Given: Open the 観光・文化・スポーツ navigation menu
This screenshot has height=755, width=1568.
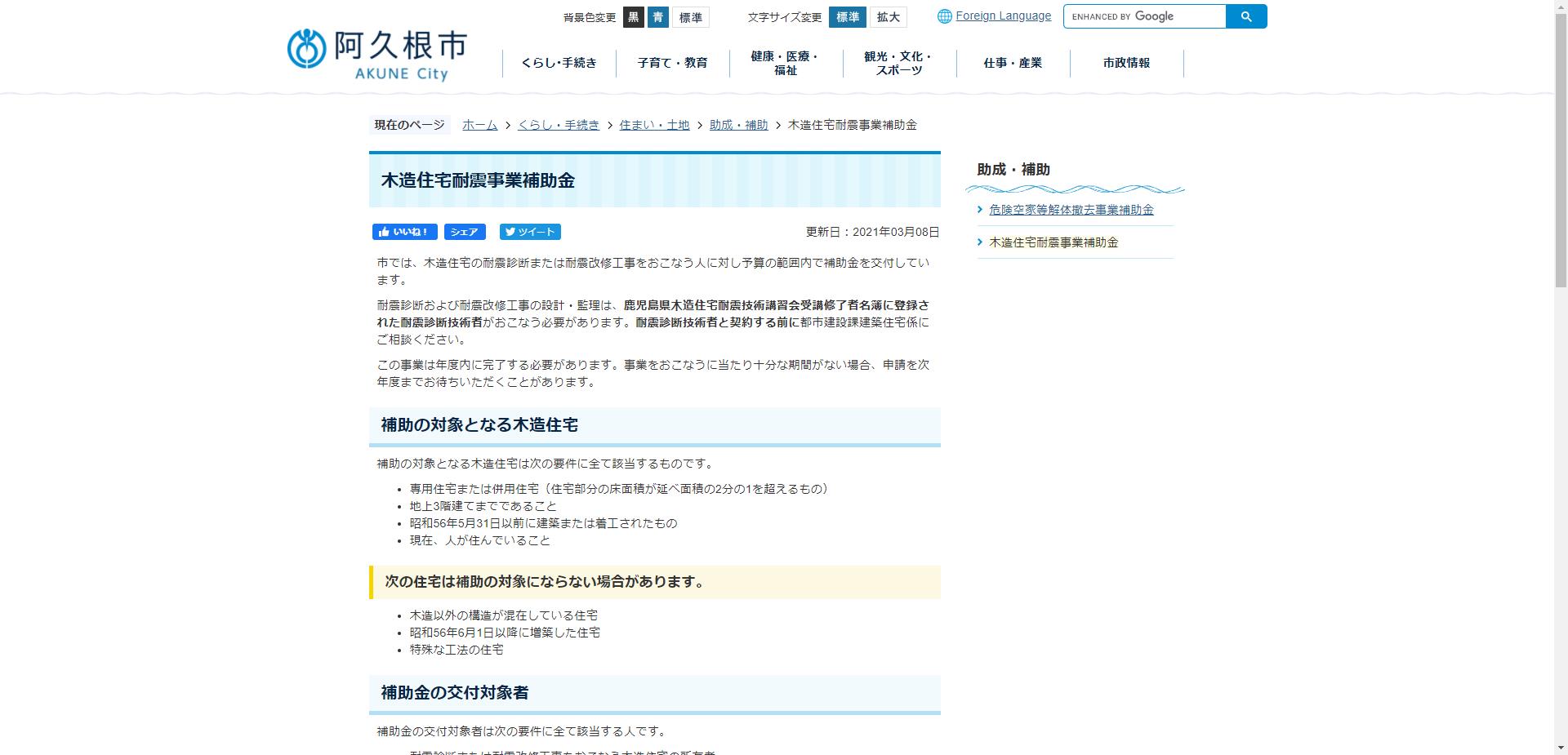Looking at the screenshot, I should coord(899,63).
